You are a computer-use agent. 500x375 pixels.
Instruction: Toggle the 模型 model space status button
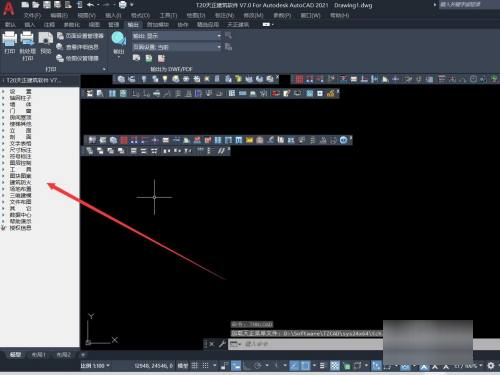pos(183,366)
